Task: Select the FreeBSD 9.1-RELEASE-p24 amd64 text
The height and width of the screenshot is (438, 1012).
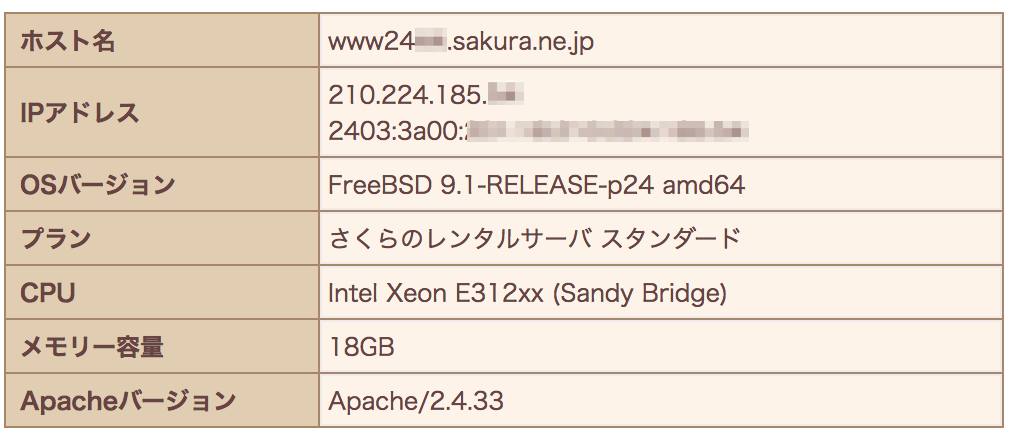Action: (537, 185)
